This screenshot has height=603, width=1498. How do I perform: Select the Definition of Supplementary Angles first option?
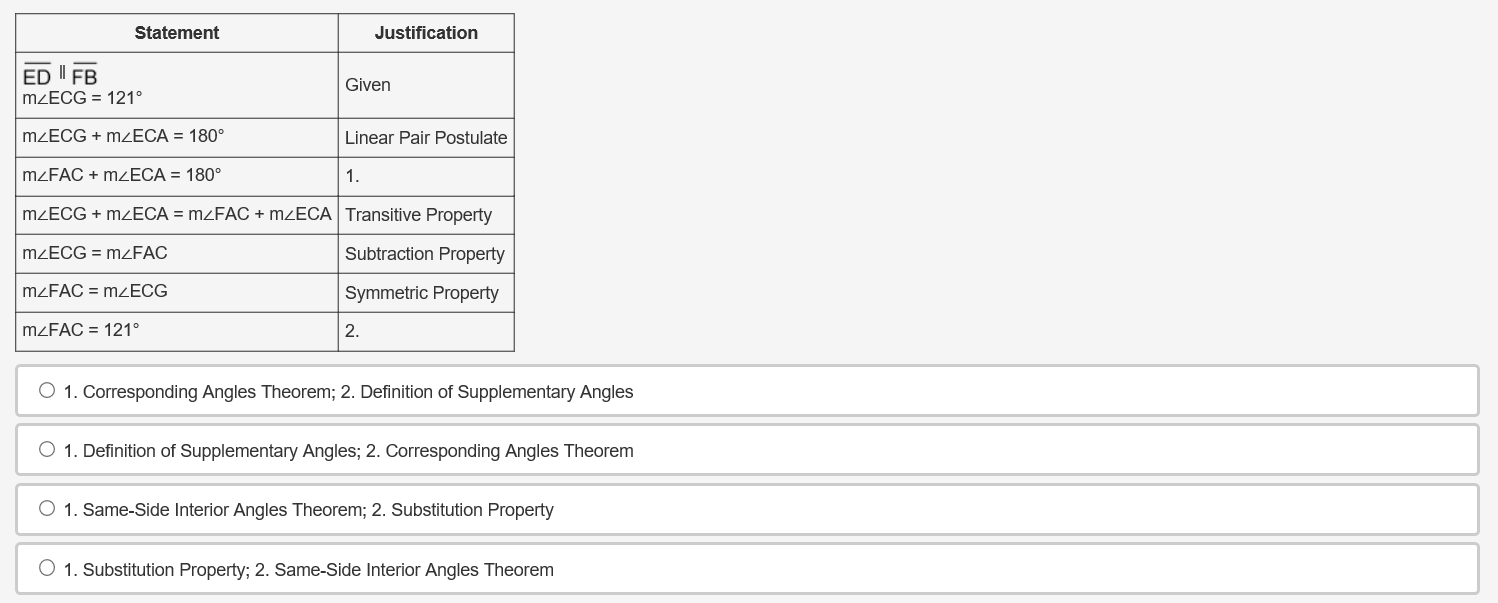coord(46,449)
